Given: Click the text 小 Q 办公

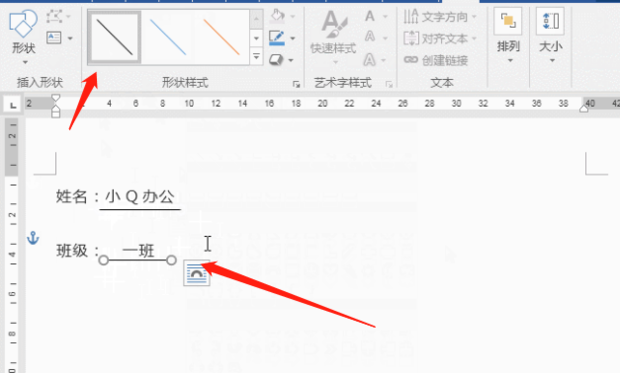Looking at the screenshot, I should pos(140,196).
